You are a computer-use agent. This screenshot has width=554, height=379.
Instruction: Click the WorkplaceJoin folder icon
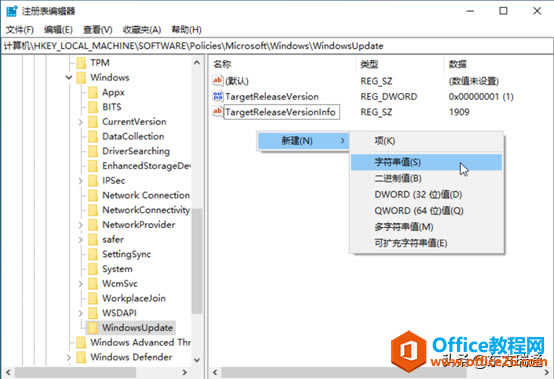pos(93,298)
